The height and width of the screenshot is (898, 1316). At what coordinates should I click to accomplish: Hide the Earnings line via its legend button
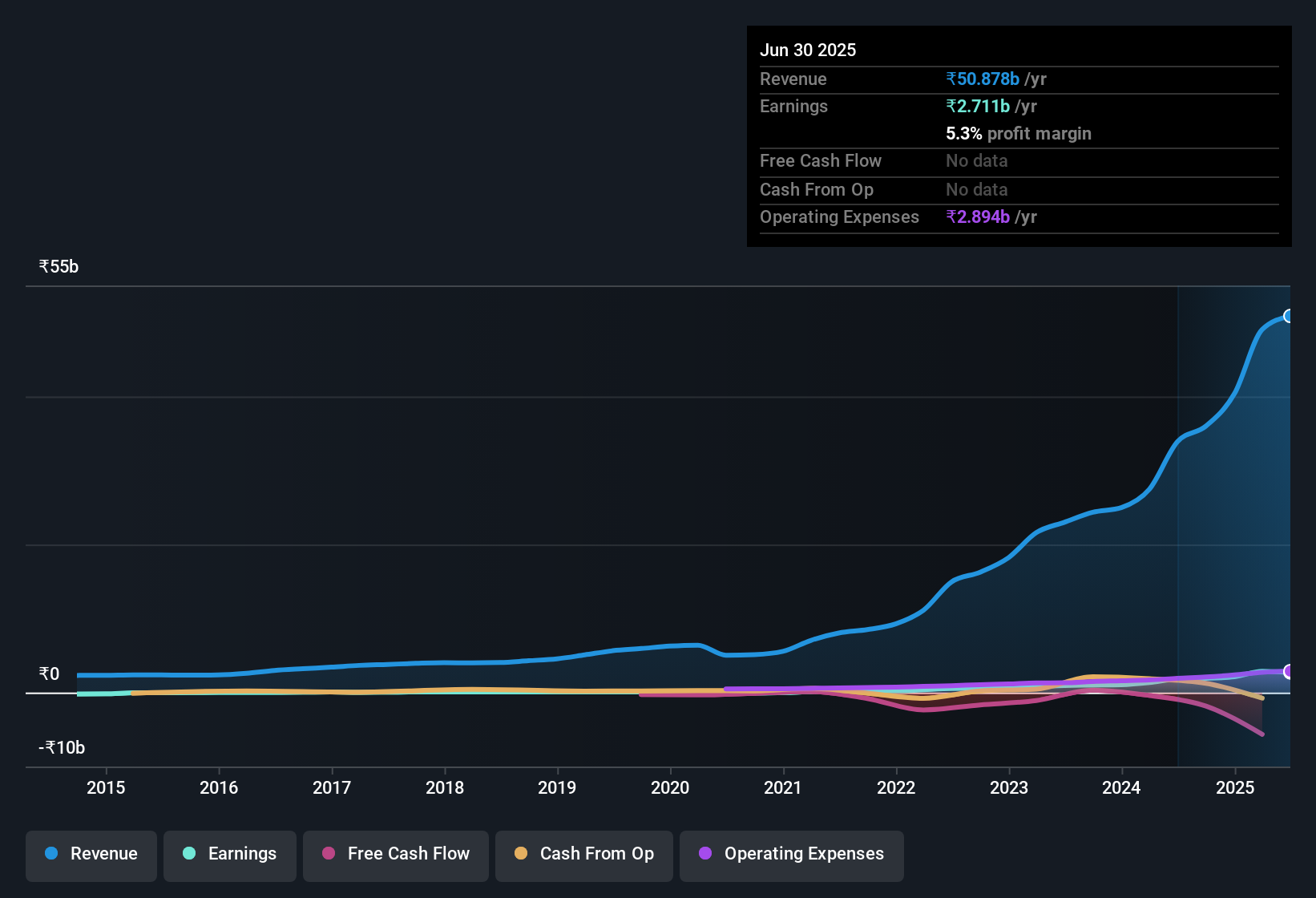[x=229, y=854]
